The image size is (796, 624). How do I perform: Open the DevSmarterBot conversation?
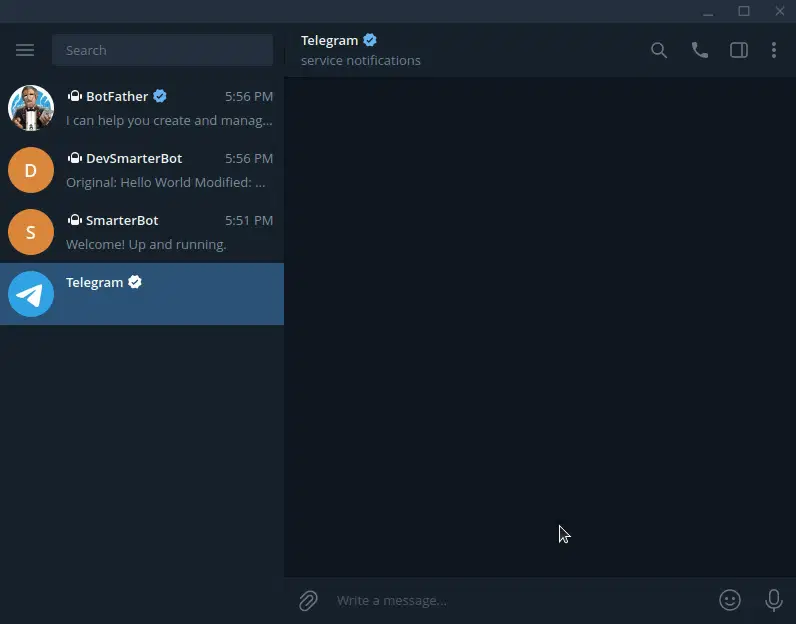(x=142, y=170)
